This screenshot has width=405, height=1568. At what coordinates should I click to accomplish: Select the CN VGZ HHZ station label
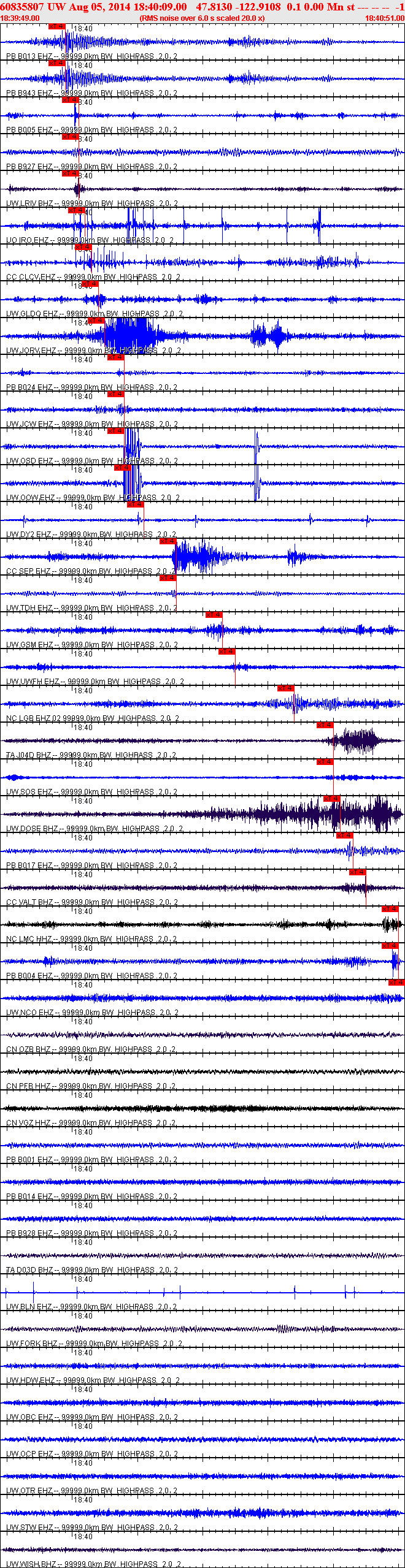29,1123
